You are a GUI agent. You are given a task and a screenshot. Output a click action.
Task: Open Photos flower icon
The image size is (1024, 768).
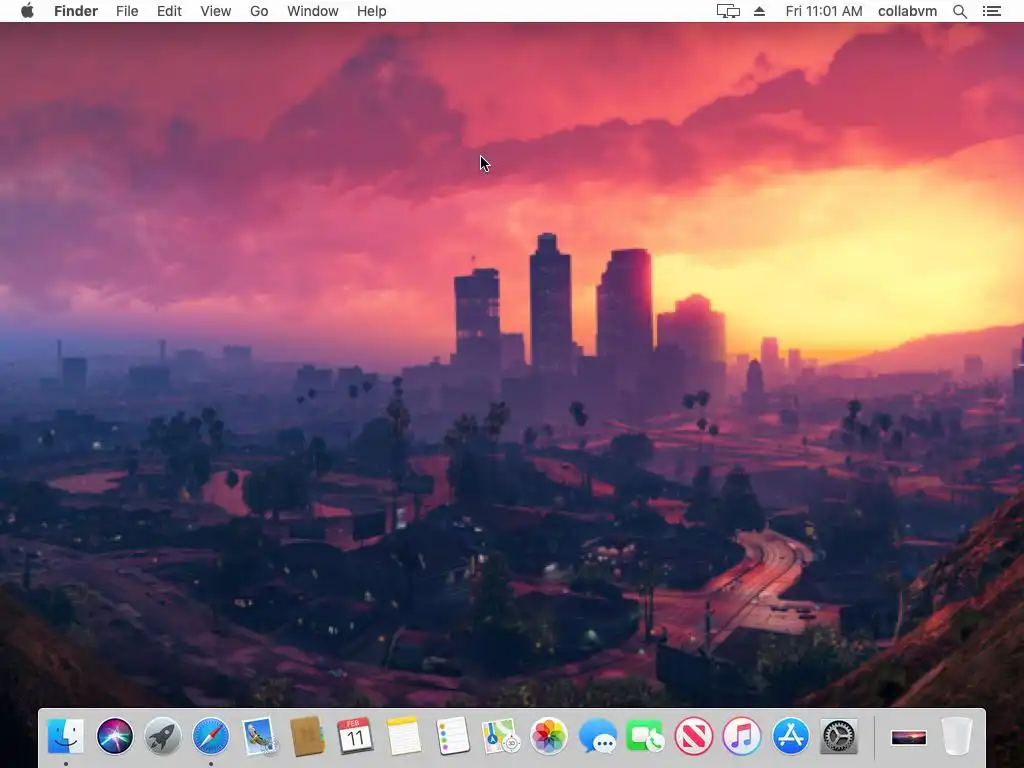click(549, 736)
